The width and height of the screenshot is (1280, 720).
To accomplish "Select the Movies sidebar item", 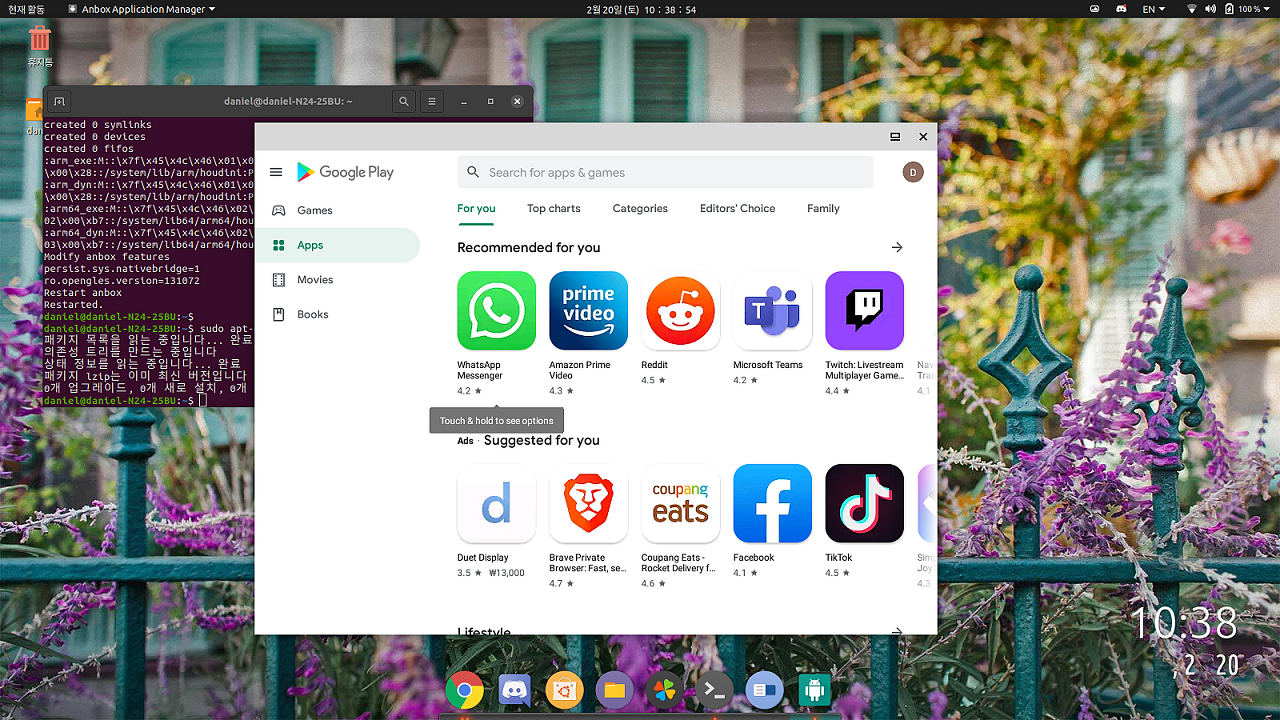I will [x=338, y=280].
